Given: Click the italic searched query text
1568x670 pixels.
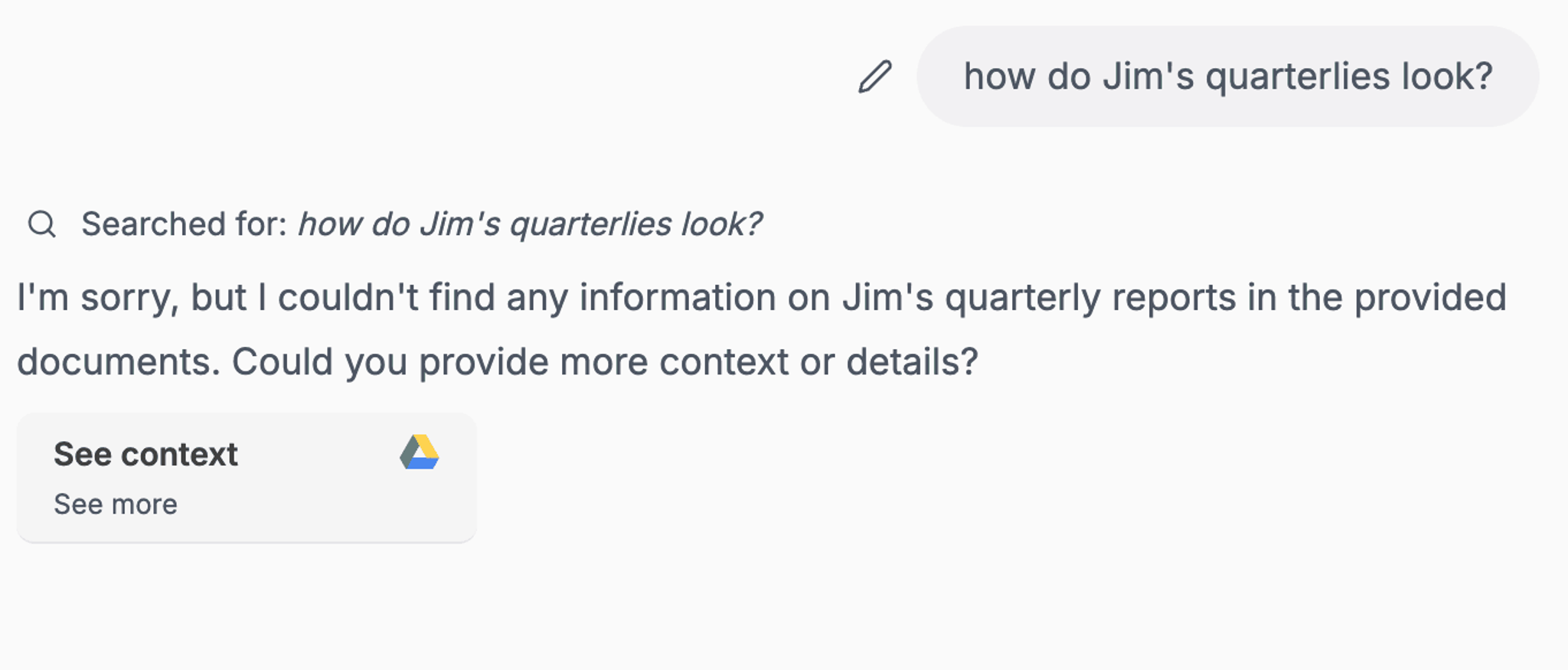Looking at the screenshot, I should coord(530,224).
